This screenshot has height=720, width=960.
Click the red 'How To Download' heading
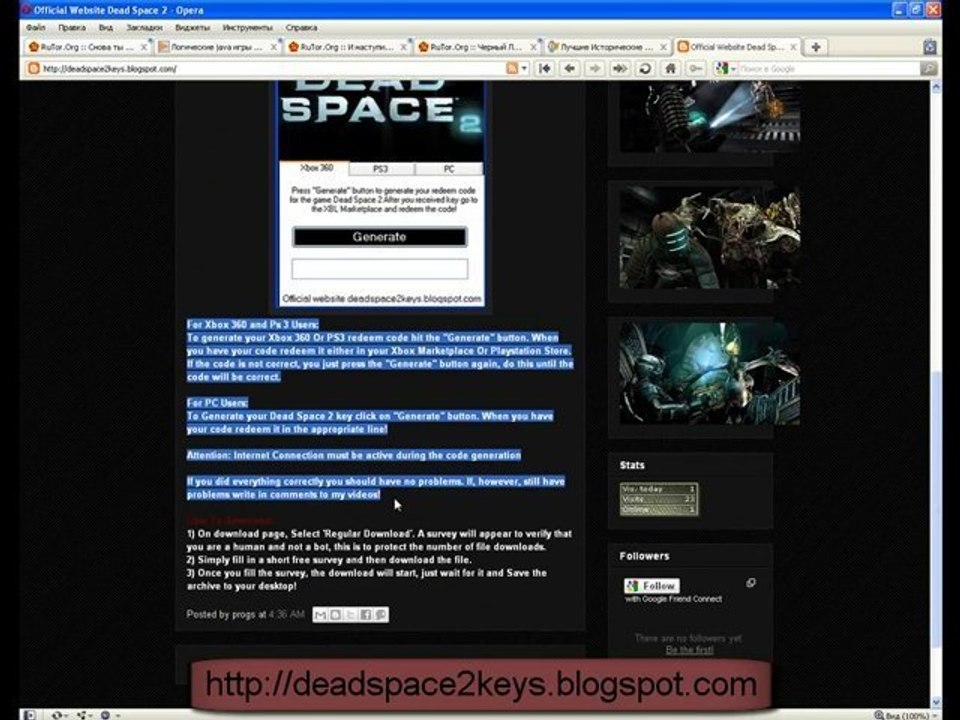tap(230, 520)
